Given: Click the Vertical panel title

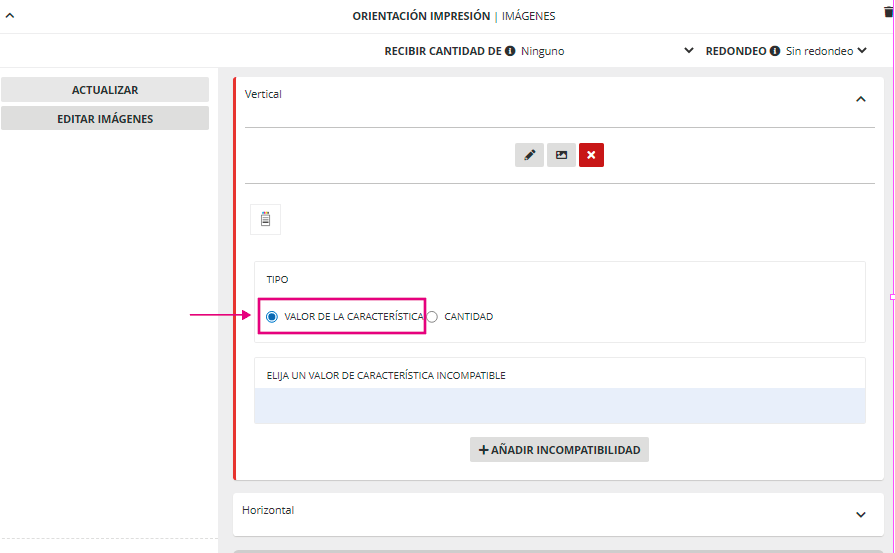Looking at the screenshot, I should click(264, 94).
